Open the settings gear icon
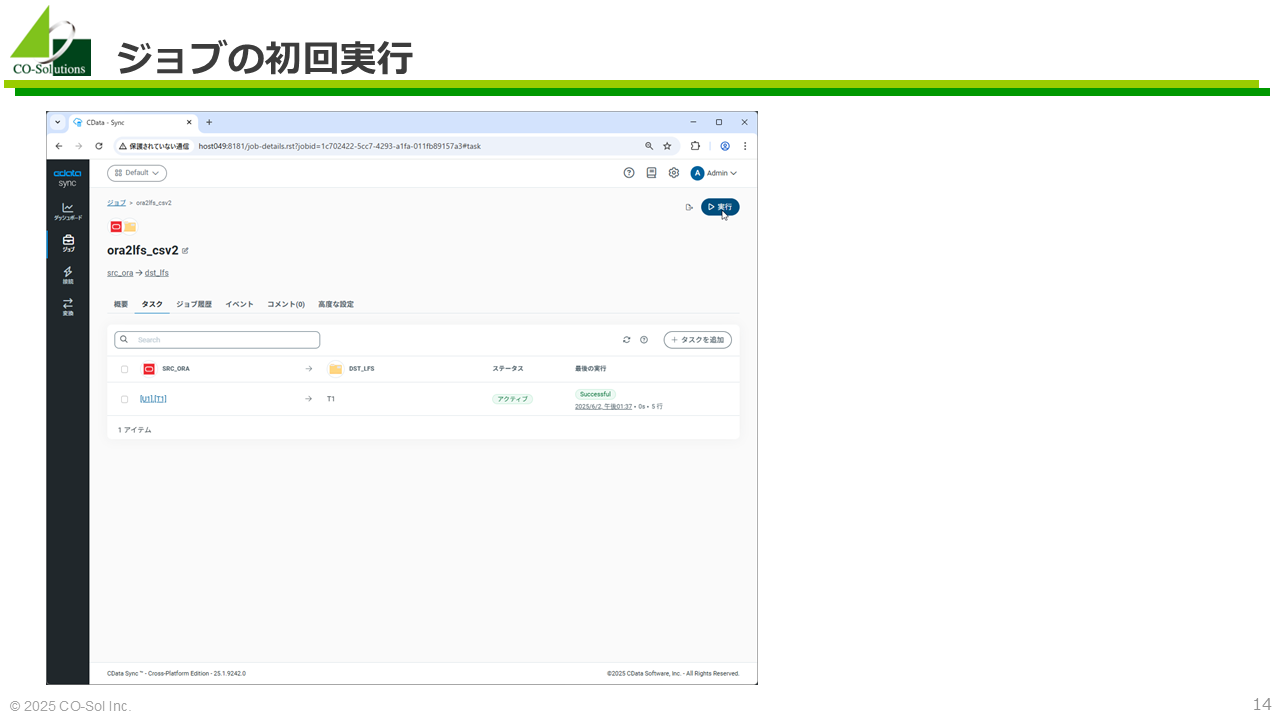The width and height of the screenshot is (1280, 720). click(673, 173)
